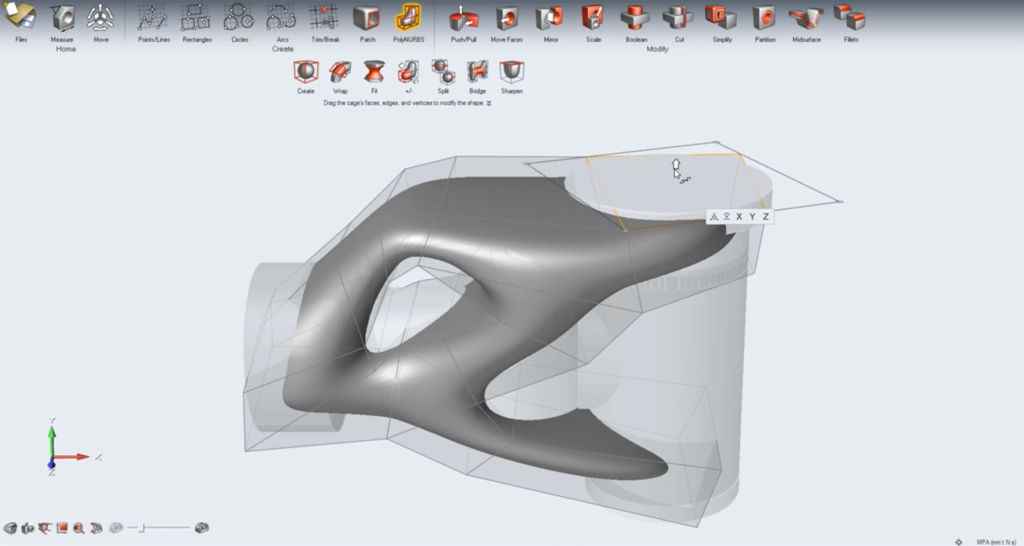Select the PolyNURBS tool in the ribbon

click(x=408, y=18)
